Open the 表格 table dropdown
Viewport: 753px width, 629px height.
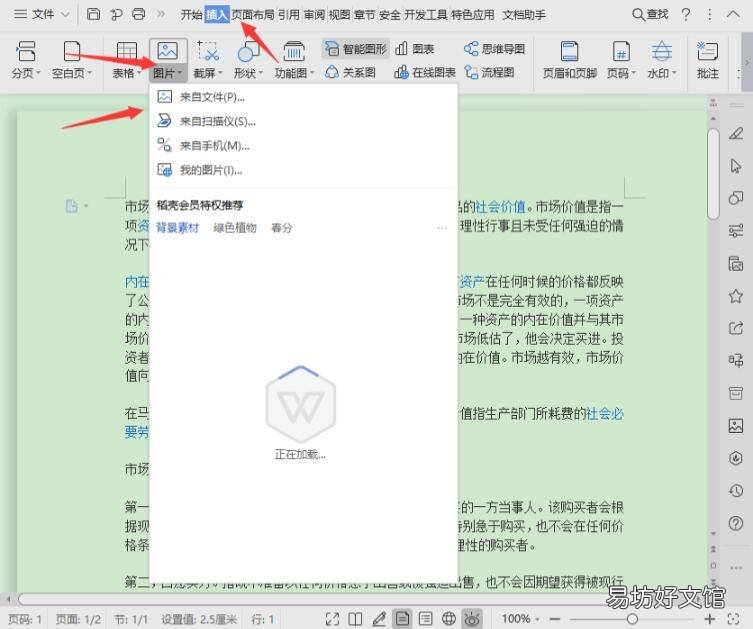click(x=127, y=60)
